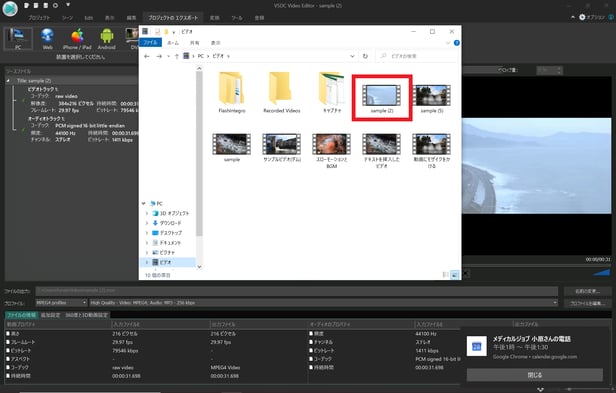Select サンプルビデオ video file

pos(282,147)
